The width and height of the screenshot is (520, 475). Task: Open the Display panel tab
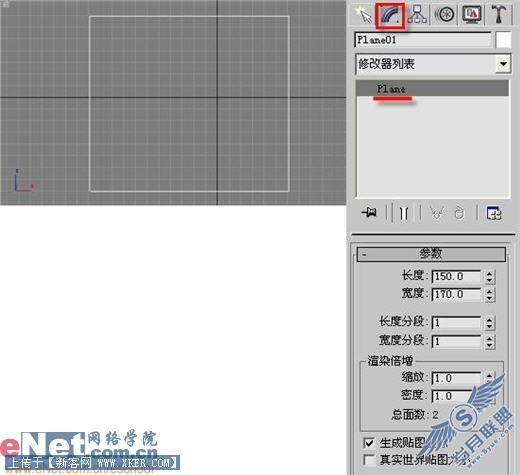coord(472,14)
